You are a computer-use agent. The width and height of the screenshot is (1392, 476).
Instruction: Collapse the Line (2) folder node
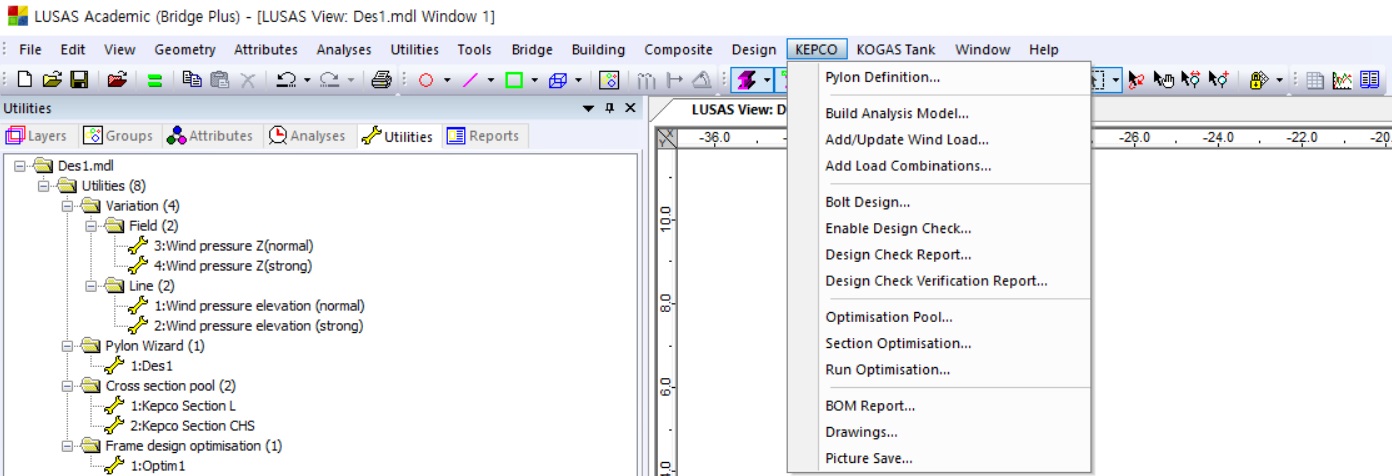(x=91, y=286)
